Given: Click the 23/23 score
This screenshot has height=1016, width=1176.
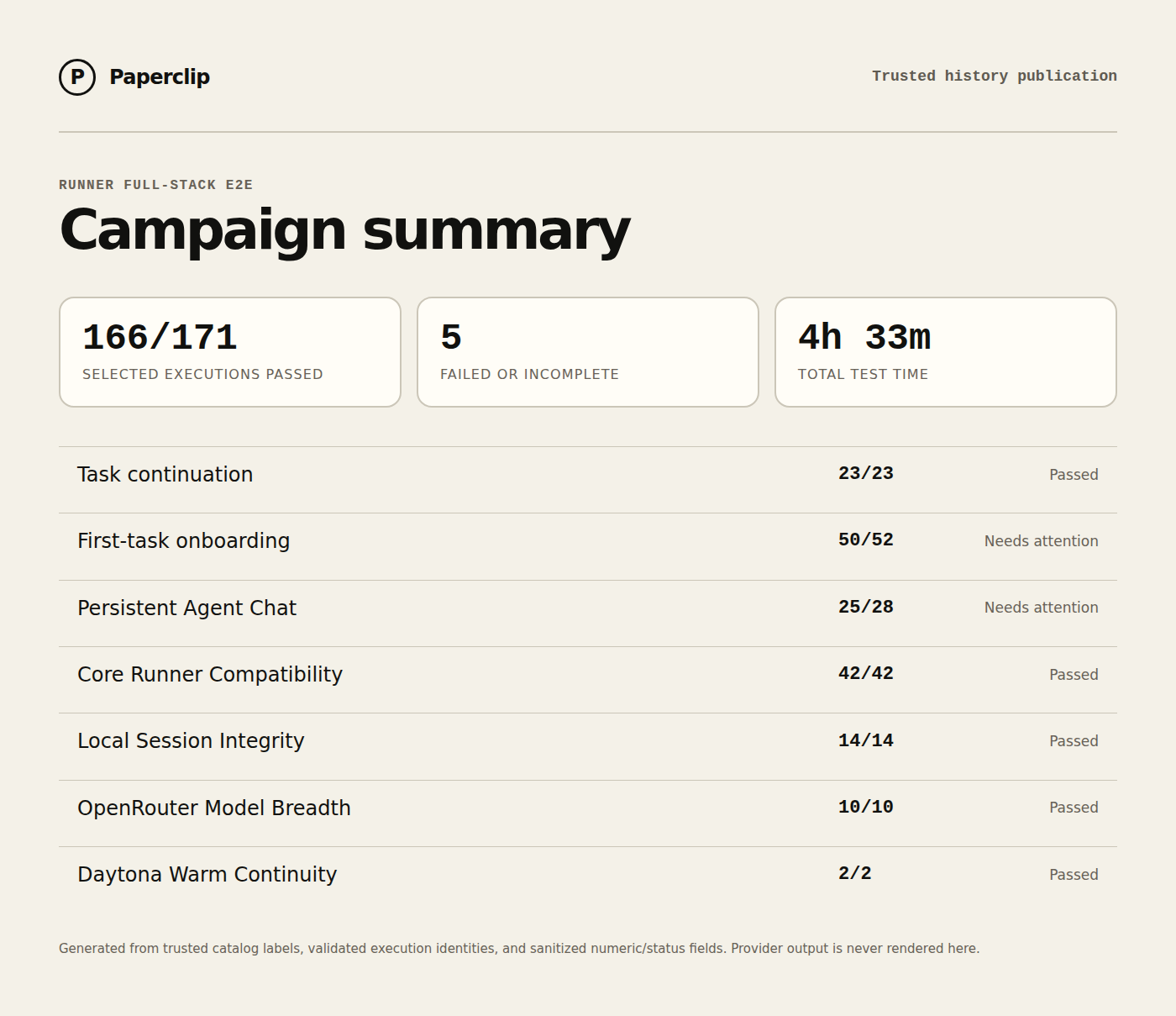Looking at the screenshot, I should pos(866,473).
